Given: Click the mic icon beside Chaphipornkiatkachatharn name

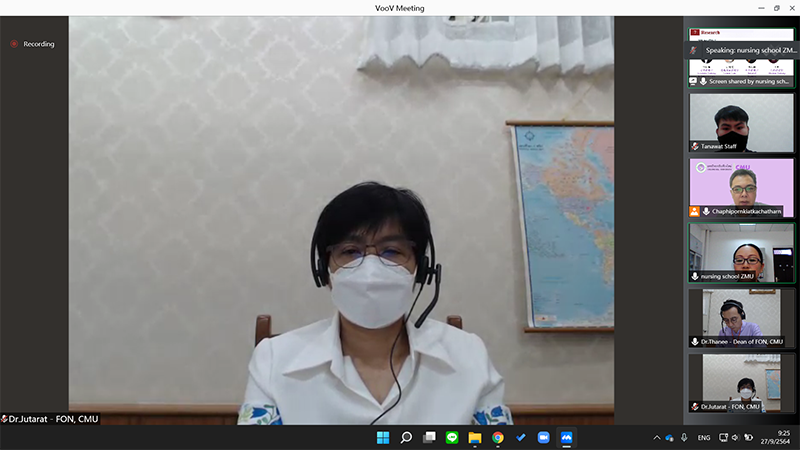Looking at the screenshot, I should (x=706, y=211).
